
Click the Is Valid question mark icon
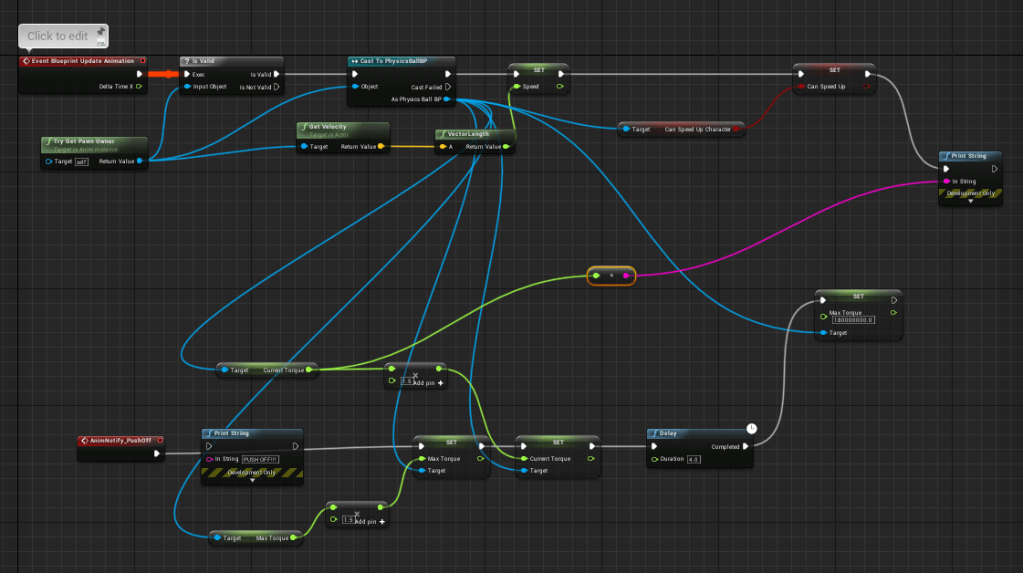186,61
